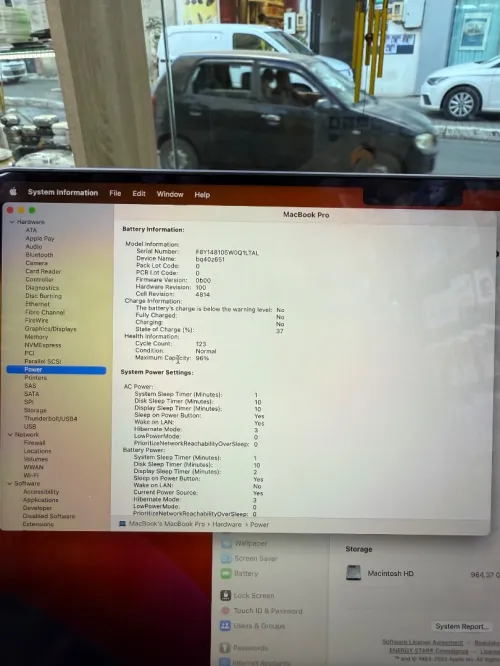The height and width of the screenshot is (666, 500).
Task: Select the highlighted Power item
Action: click(x=56, y=370)
